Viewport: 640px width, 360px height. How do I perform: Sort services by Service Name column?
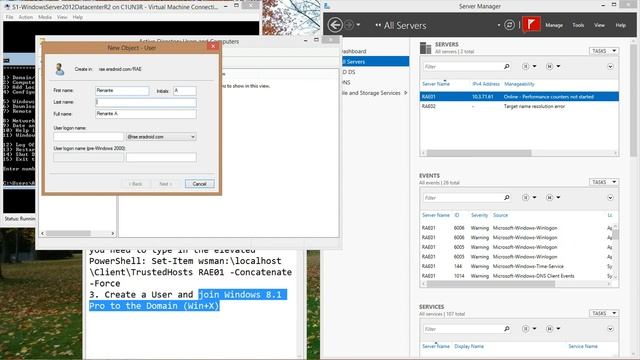583,346
